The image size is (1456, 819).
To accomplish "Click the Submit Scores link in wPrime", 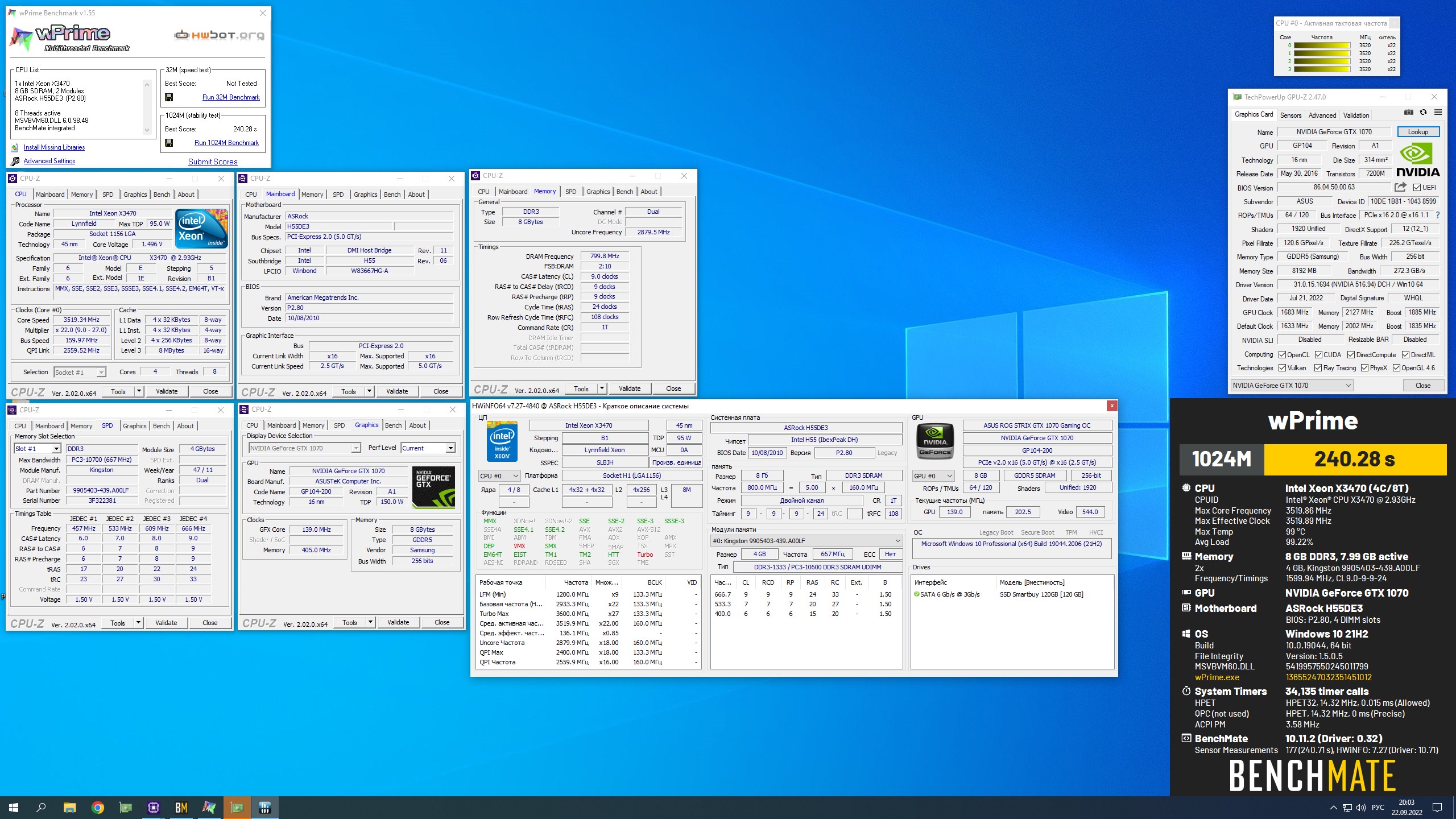I will point(213,162).
